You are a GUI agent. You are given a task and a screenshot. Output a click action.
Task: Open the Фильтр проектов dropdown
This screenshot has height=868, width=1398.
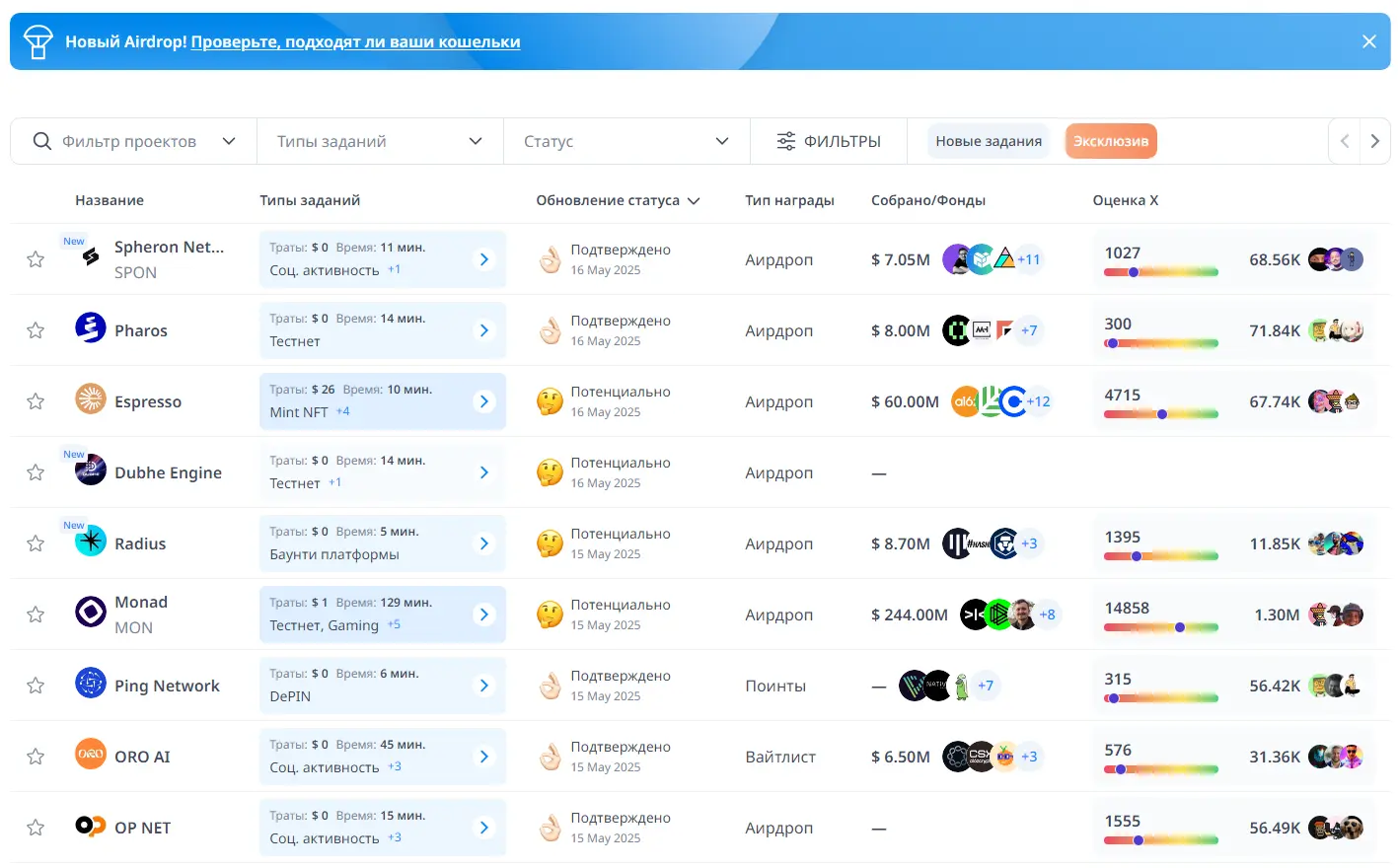[134, 141]
